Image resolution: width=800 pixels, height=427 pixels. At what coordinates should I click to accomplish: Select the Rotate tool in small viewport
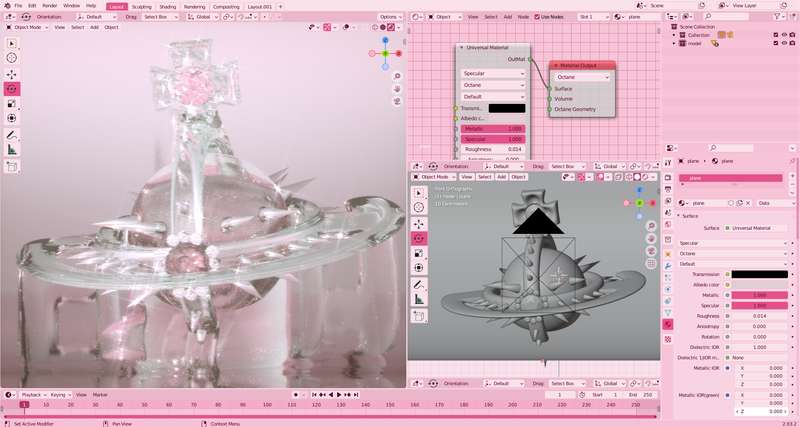point(419,238)
